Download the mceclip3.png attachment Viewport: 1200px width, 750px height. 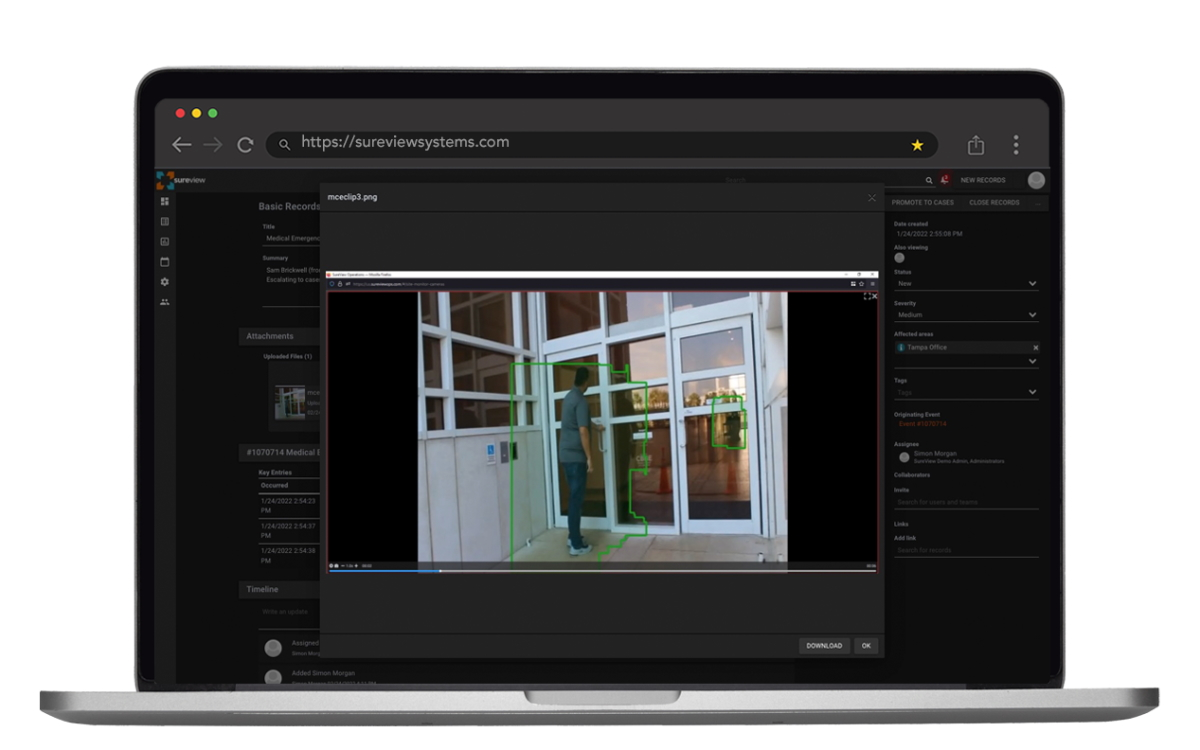[x=824, y=646]
